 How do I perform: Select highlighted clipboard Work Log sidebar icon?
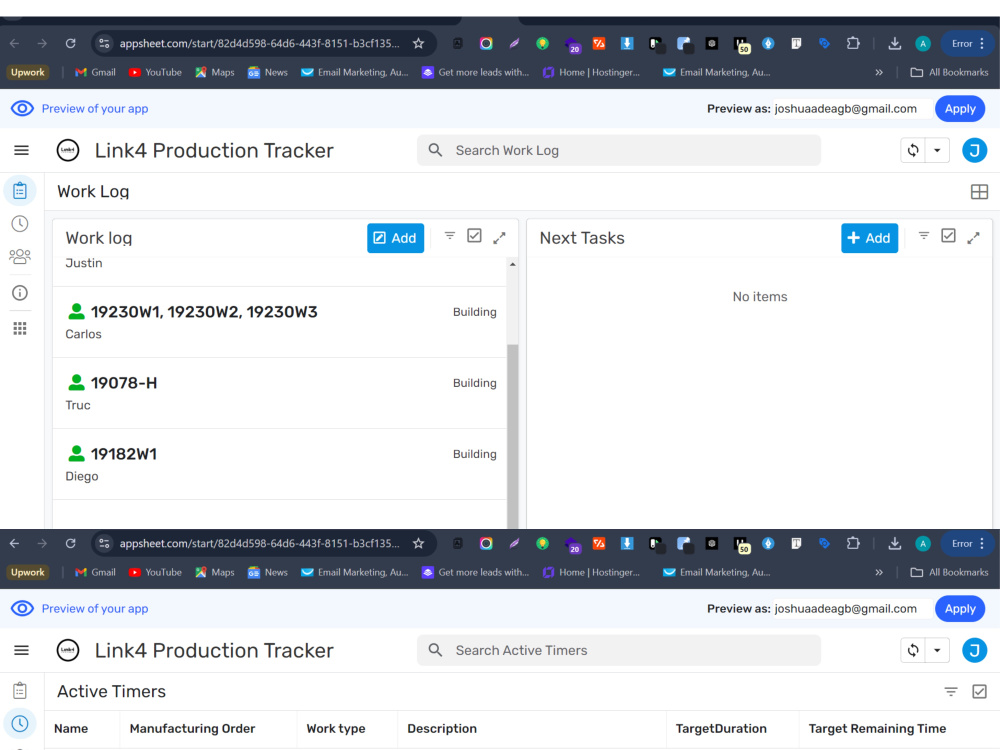tap(20, 191)
